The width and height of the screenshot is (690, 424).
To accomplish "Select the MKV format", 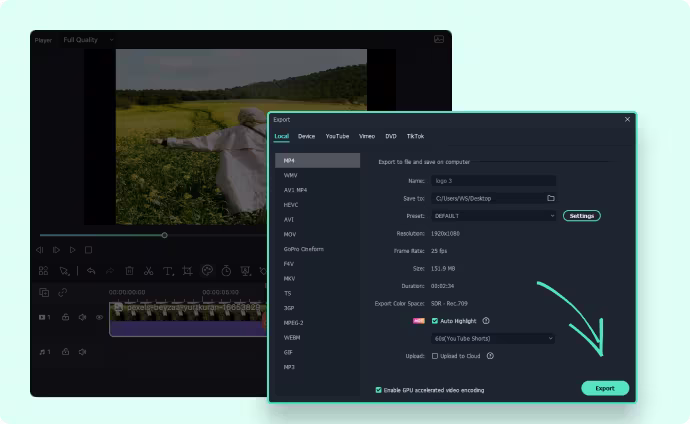I will [x=317, y=278].
